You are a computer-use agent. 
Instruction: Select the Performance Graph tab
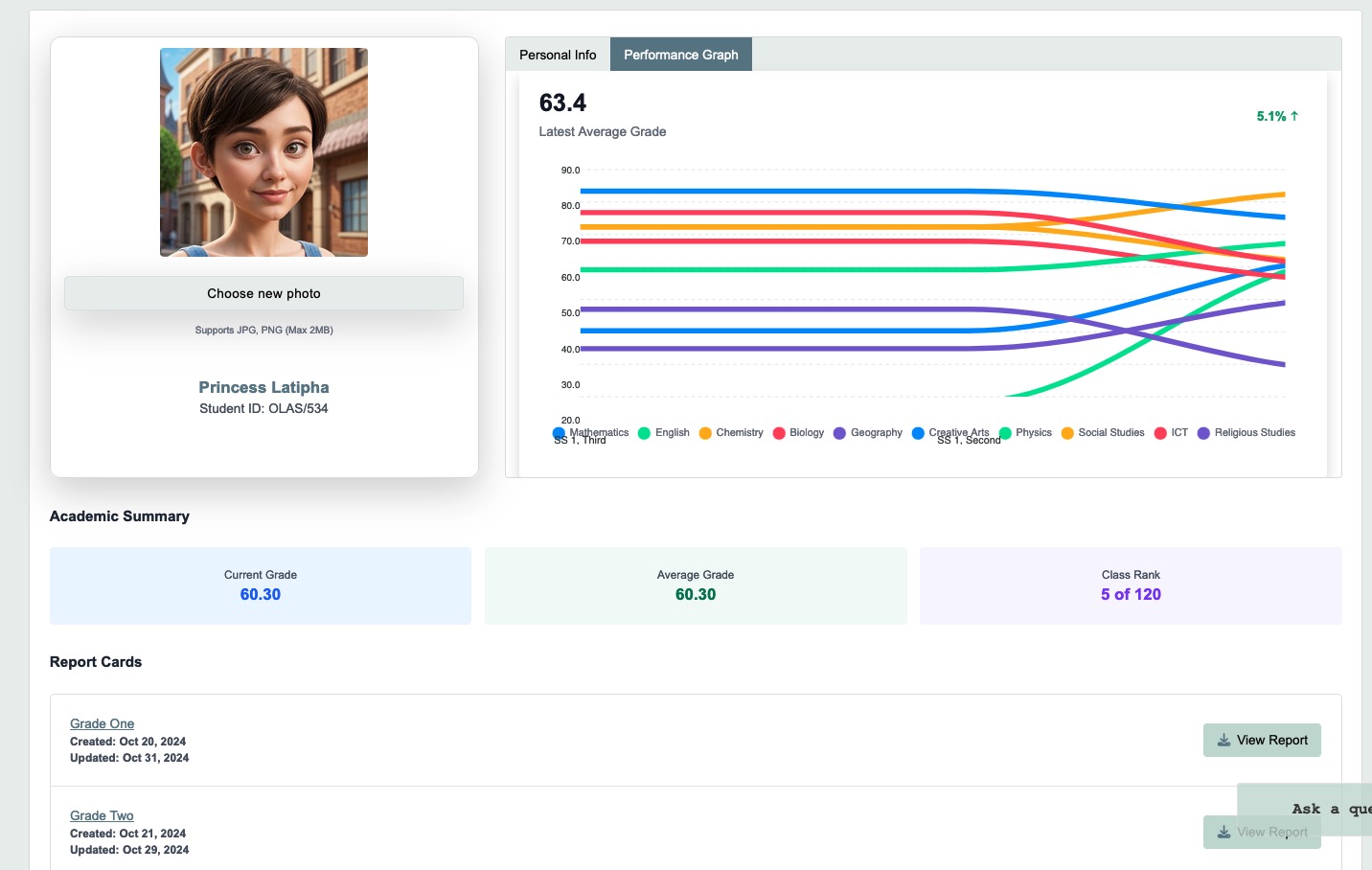pos(680,55)
